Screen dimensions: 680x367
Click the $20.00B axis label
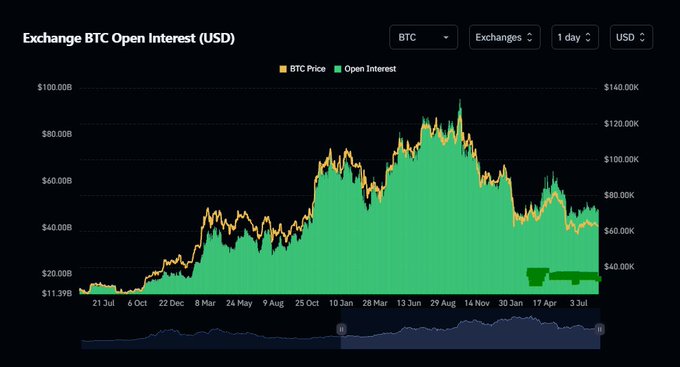[x=57, y=274]
